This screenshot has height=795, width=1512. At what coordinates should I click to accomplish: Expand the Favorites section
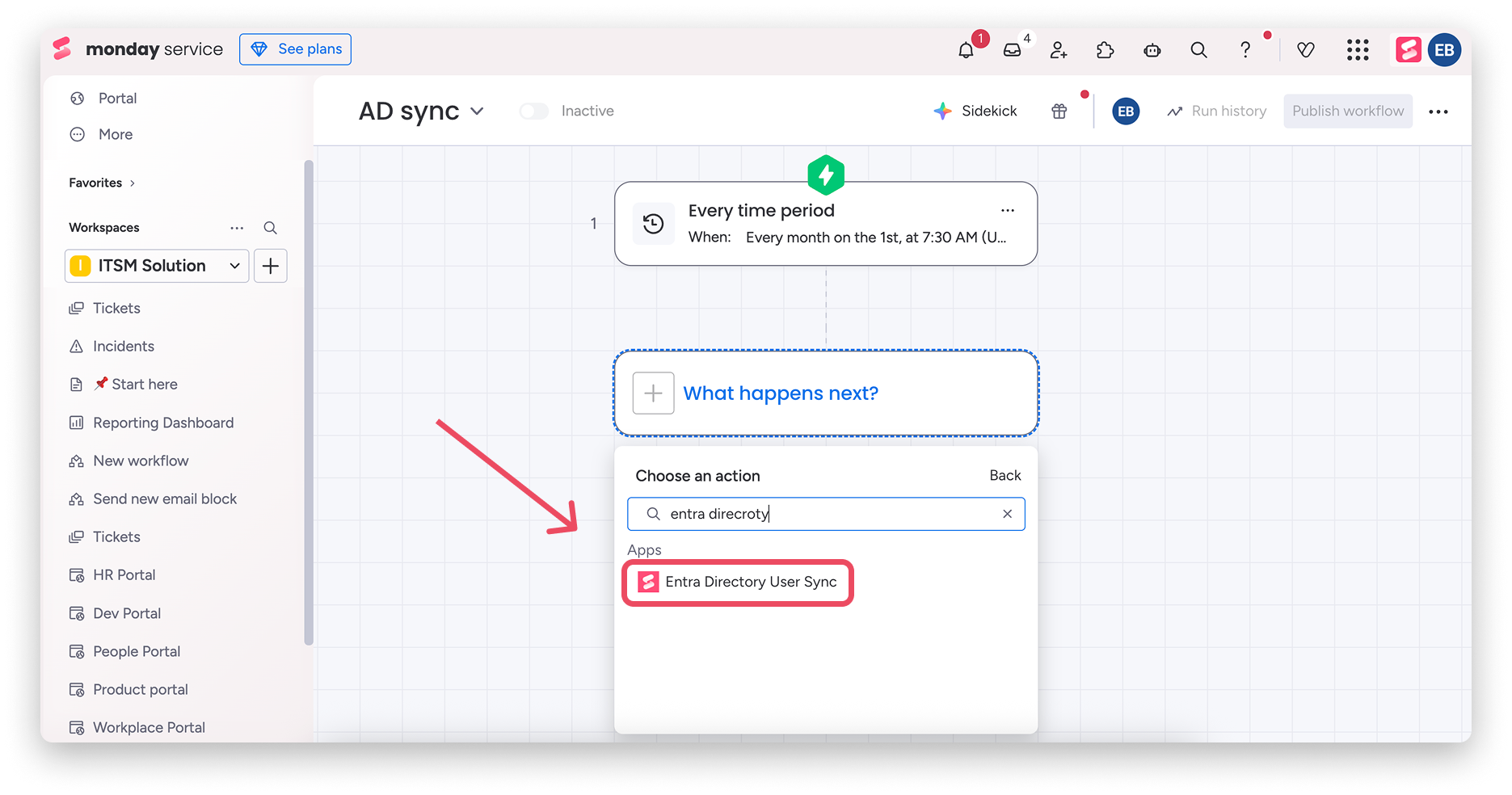point(103,183)
